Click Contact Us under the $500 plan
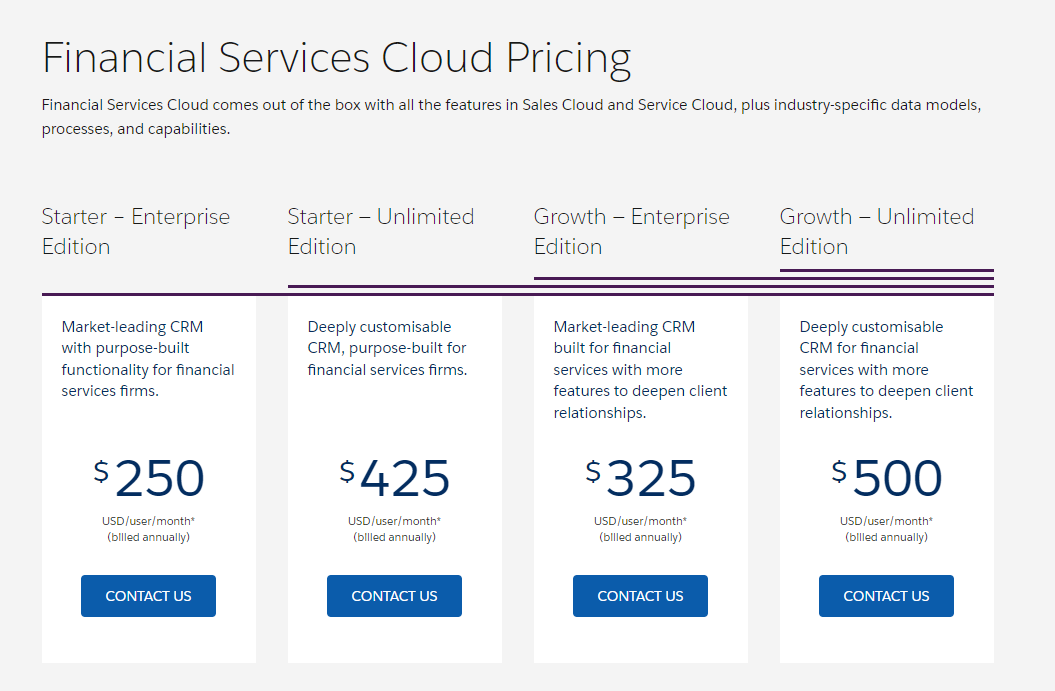1055x691 pixels. pyautogui.click(x=886, y=595)
